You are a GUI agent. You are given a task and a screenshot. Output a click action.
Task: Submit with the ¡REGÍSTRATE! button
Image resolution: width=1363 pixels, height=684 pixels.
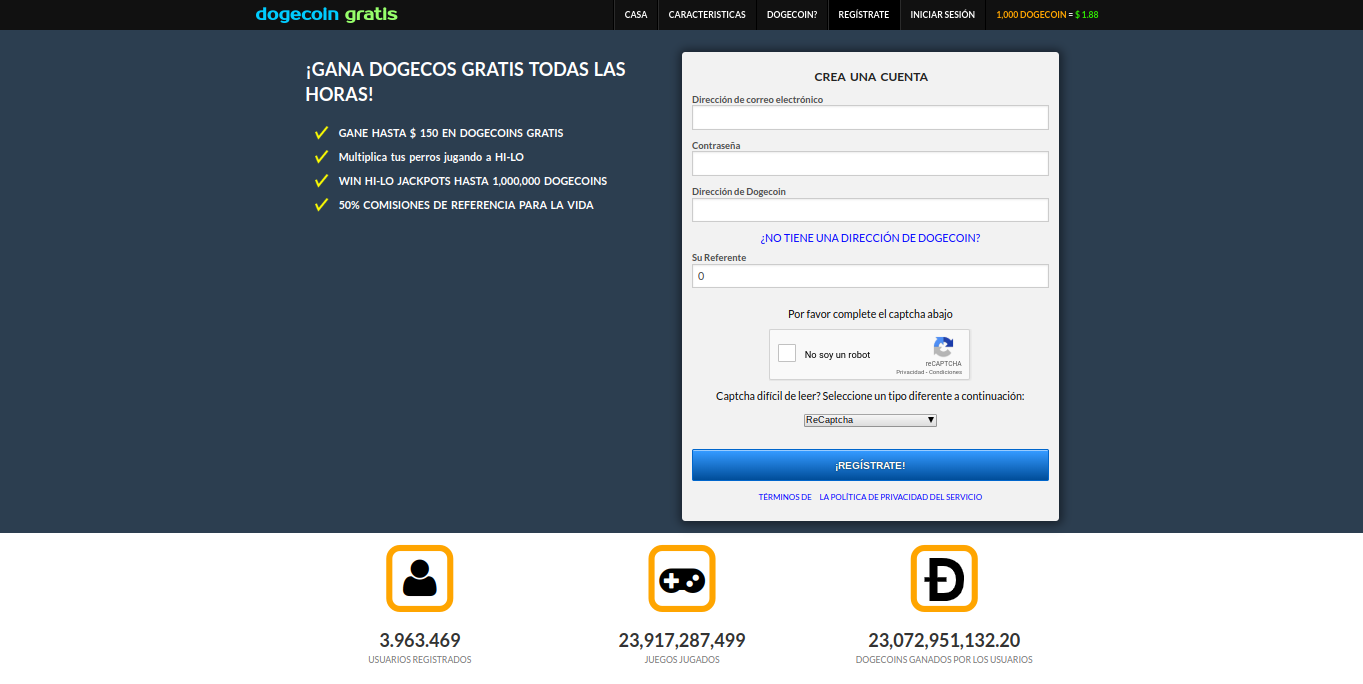[x=870, y=465]
